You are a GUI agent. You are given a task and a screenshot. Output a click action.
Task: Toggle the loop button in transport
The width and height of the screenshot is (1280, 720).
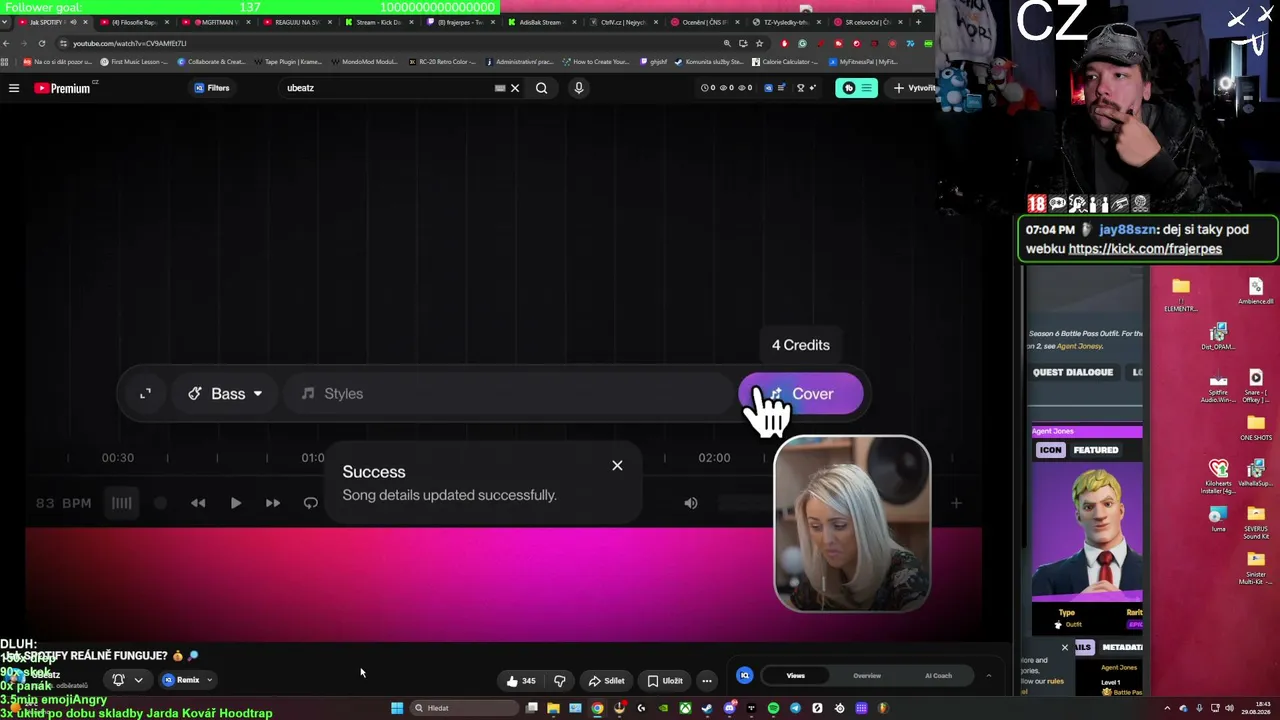pyautogui.click(x=311, y=503)
